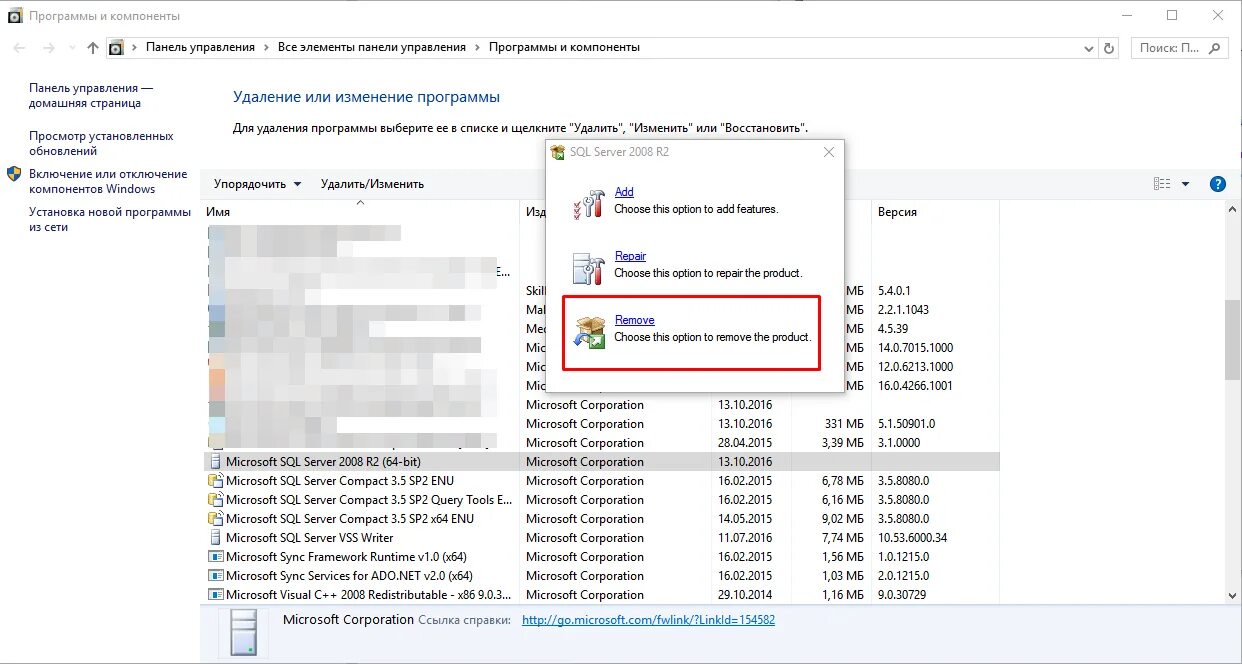
Task: Click icon of Microsoft SQL Server VSS Writer
Action: [x=214, y=538]
